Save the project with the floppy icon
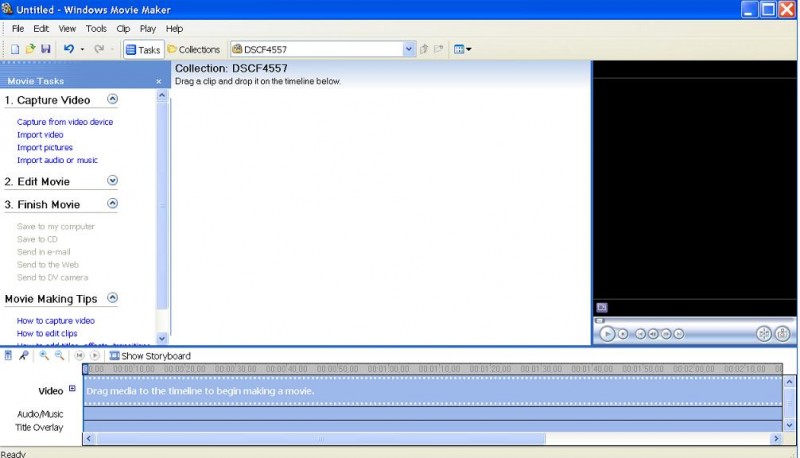This screenshot has height=458, width=800. click(45, 49)
